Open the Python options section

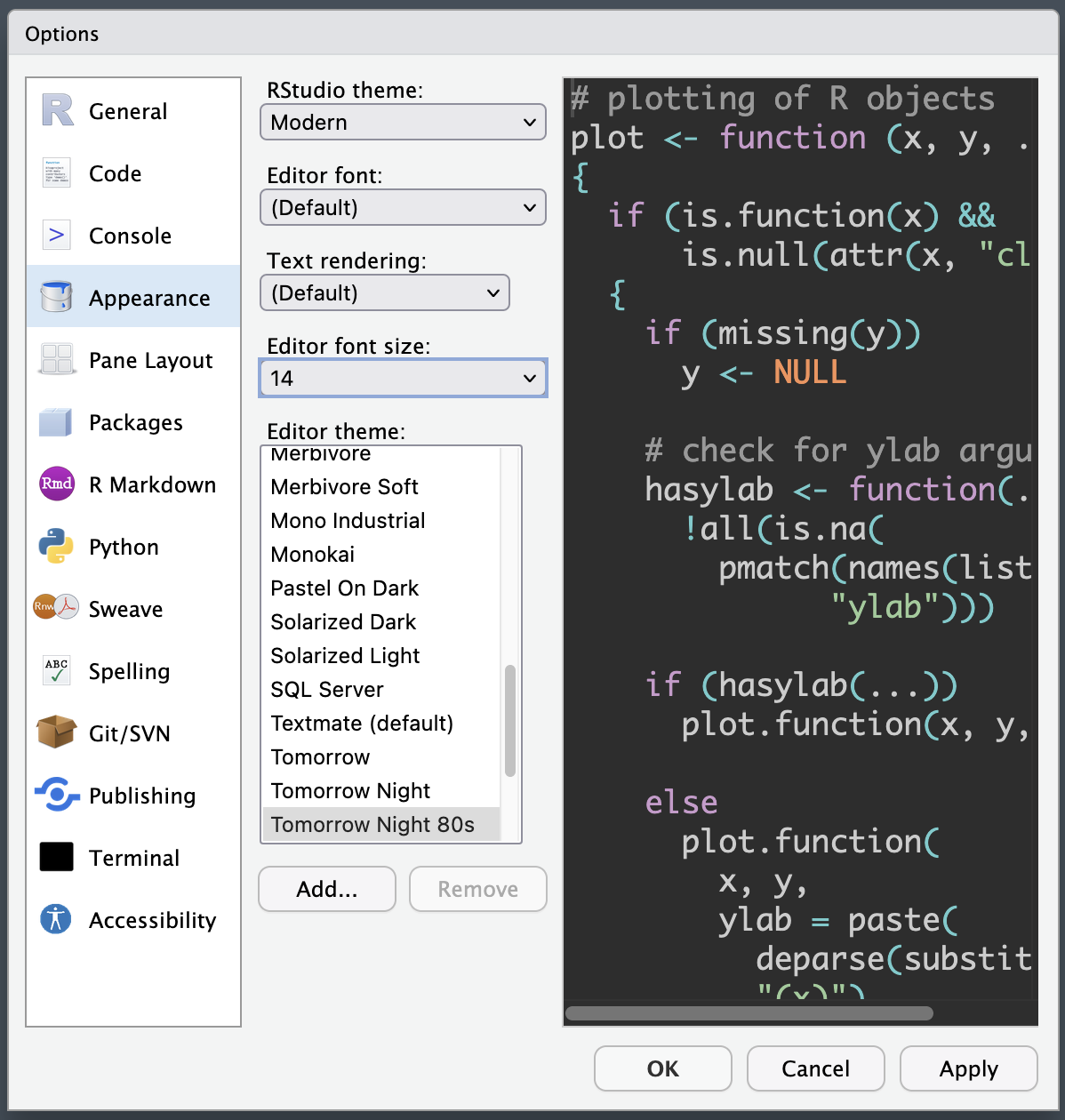[x=133, y=547]
